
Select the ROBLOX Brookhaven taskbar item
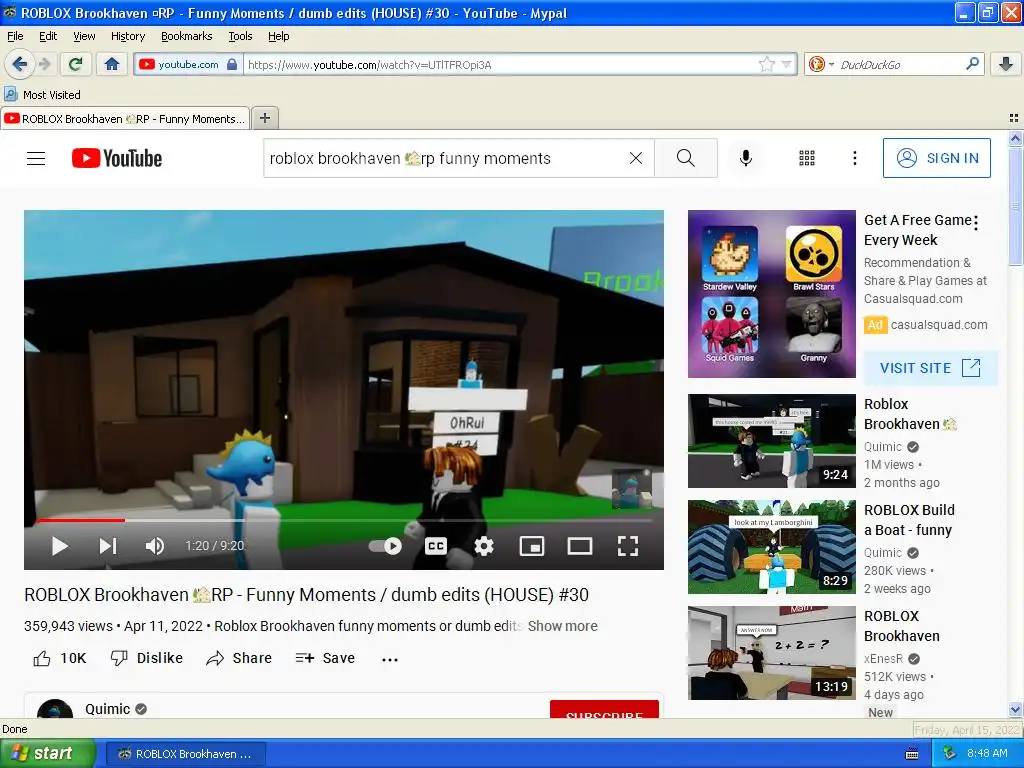pyautogui.click(x=186, y=754)
